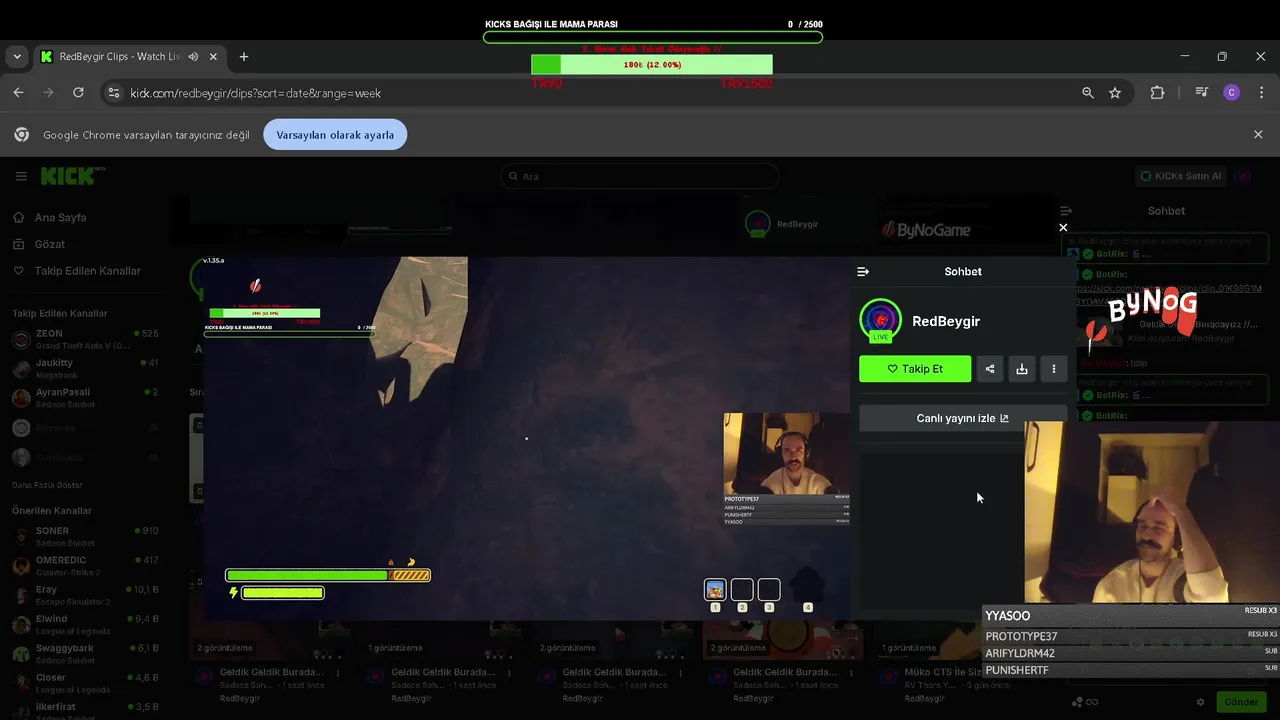The height and width of the screenshot is (720, 1280).
Task: Click Varsayılan olarak ayarla button
Action: point(335,135)
